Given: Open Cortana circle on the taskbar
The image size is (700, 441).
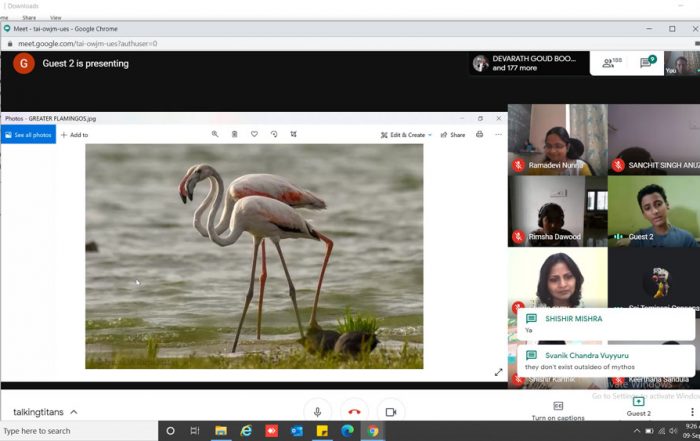Looking at the screenshot, I should pos(170,431).
